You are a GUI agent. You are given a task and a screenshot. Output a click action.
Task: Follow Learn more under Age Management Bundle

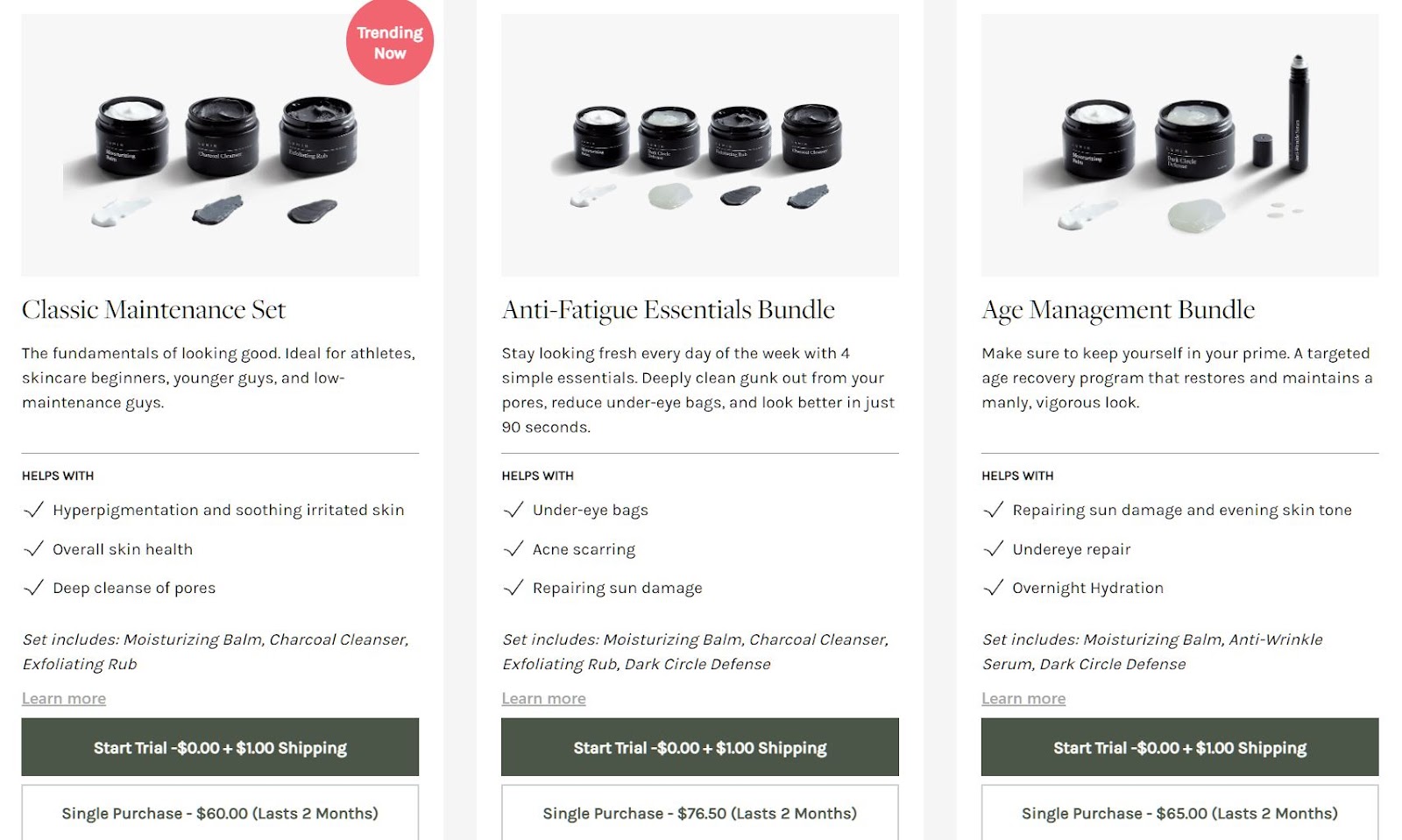pos(1023,698)
